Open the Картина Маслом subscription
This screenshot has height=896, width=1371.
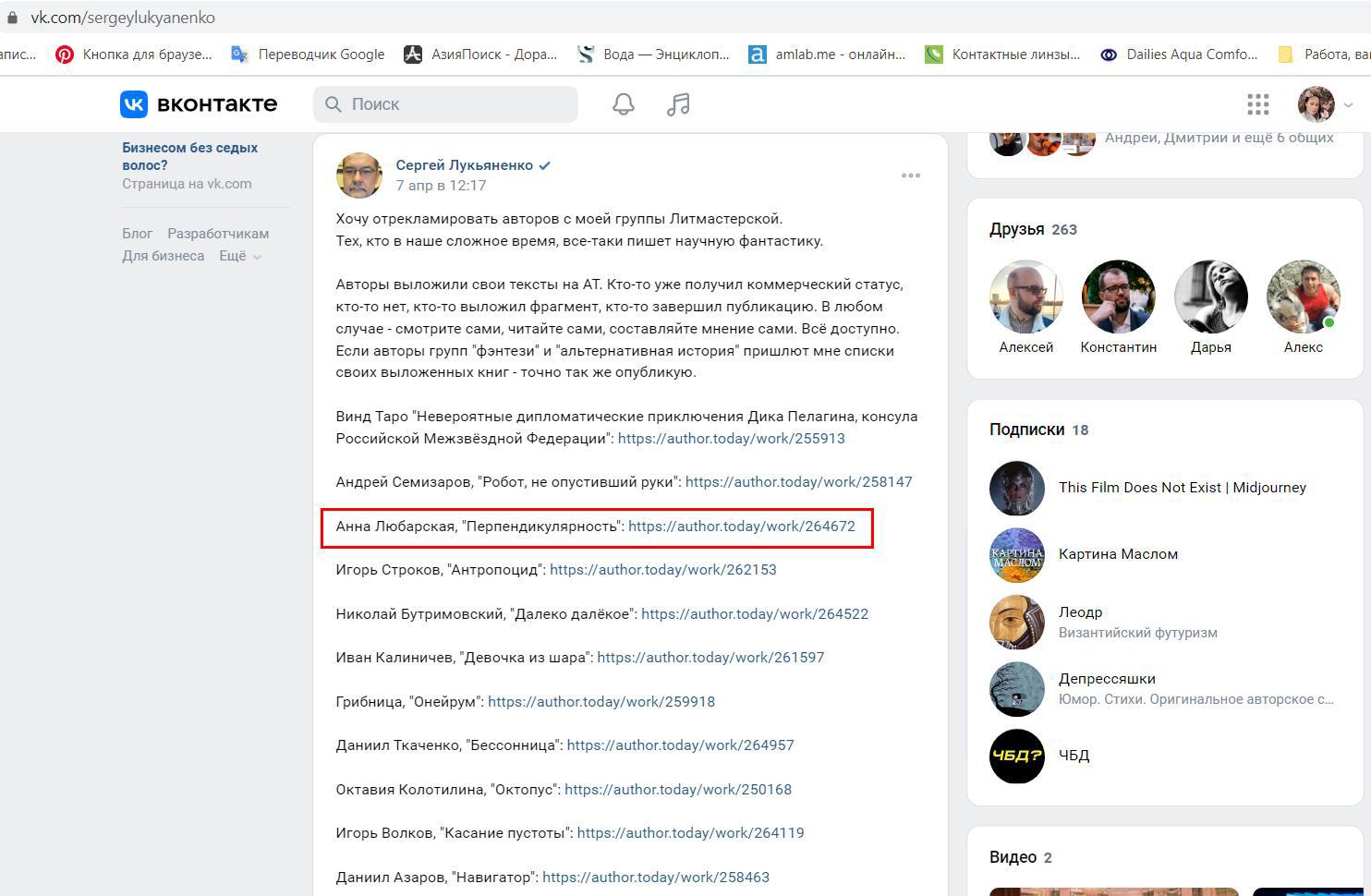point(1118,554)
